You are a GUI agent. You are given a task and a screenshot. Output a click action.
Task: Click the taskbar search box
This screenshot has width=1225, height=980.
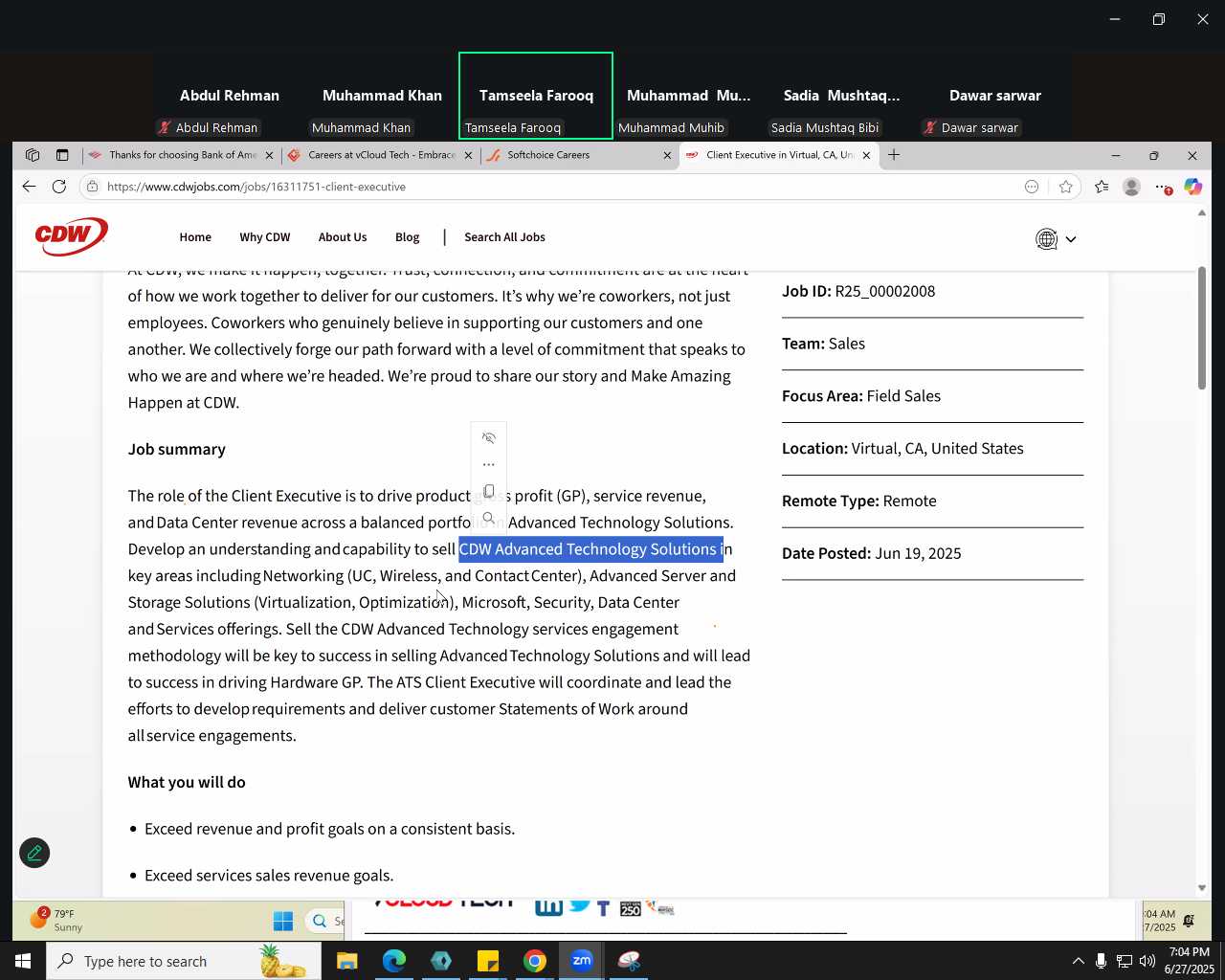(184, 961)
